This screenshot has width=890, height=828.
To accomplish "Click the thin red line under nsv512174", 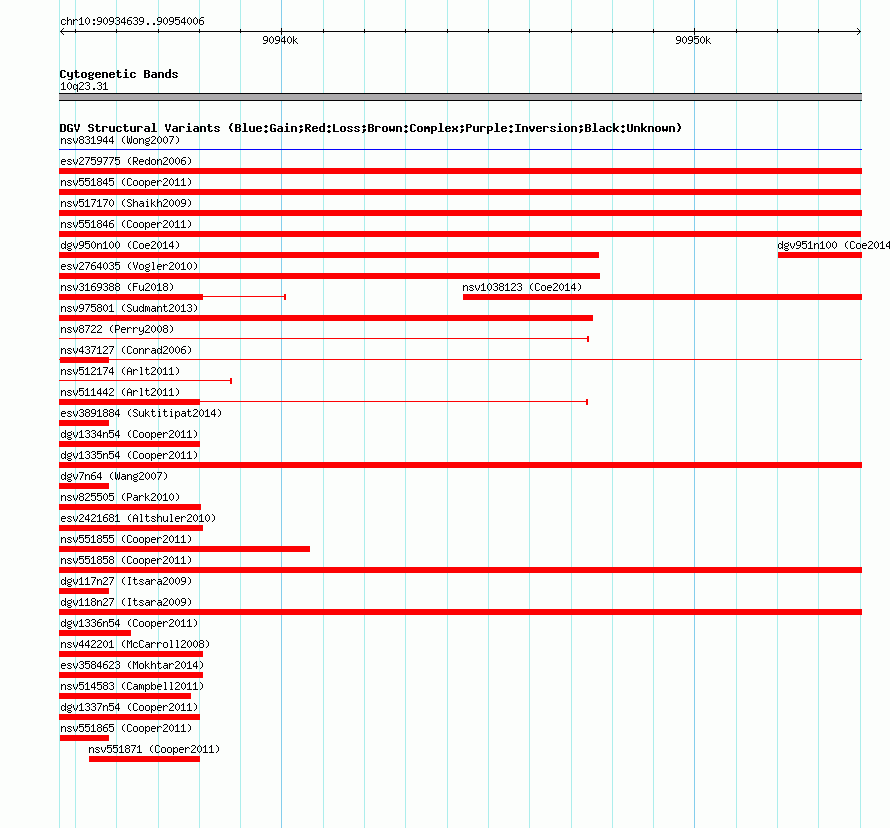I will (146, 381).
